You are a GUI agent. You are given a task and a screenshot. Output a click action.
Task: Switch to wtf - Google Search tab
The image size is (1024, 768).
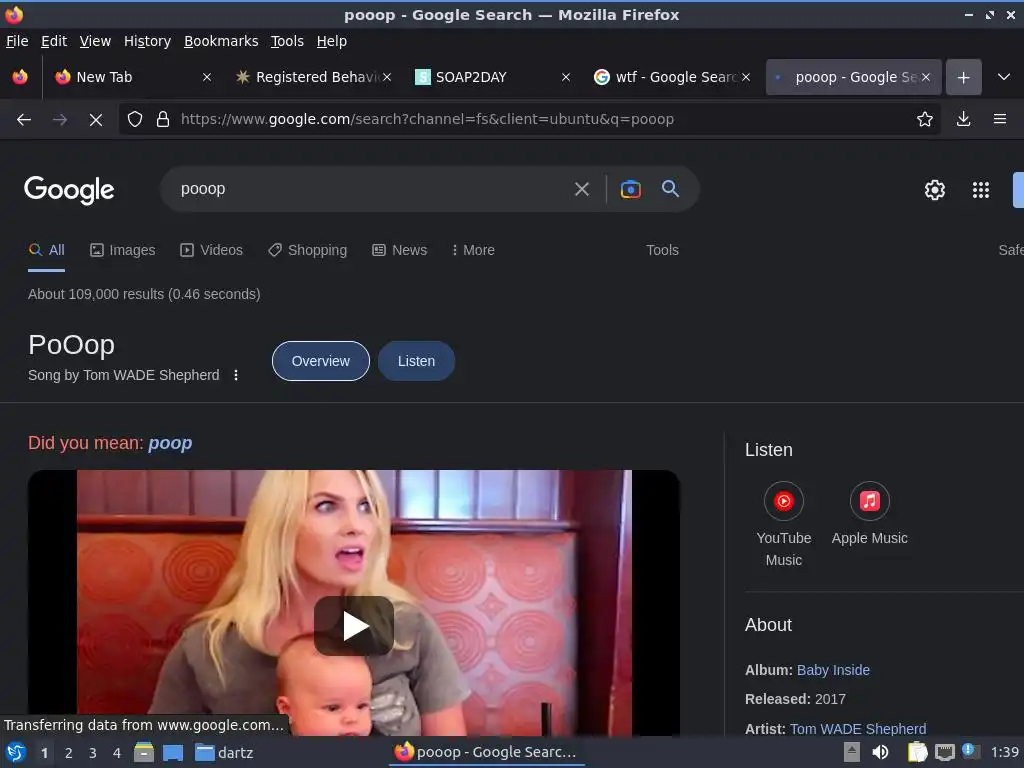[665, 77]
